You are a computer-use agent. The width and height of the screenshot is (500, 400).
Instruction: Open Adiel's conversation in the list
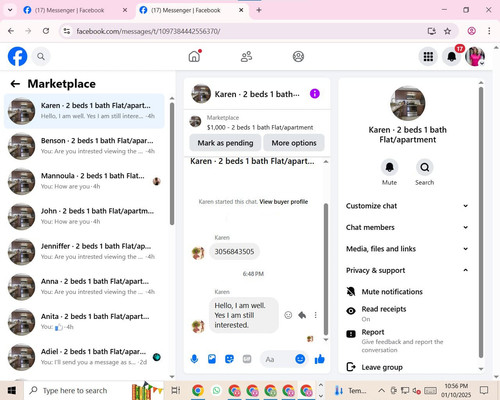(x=84, y=357)
